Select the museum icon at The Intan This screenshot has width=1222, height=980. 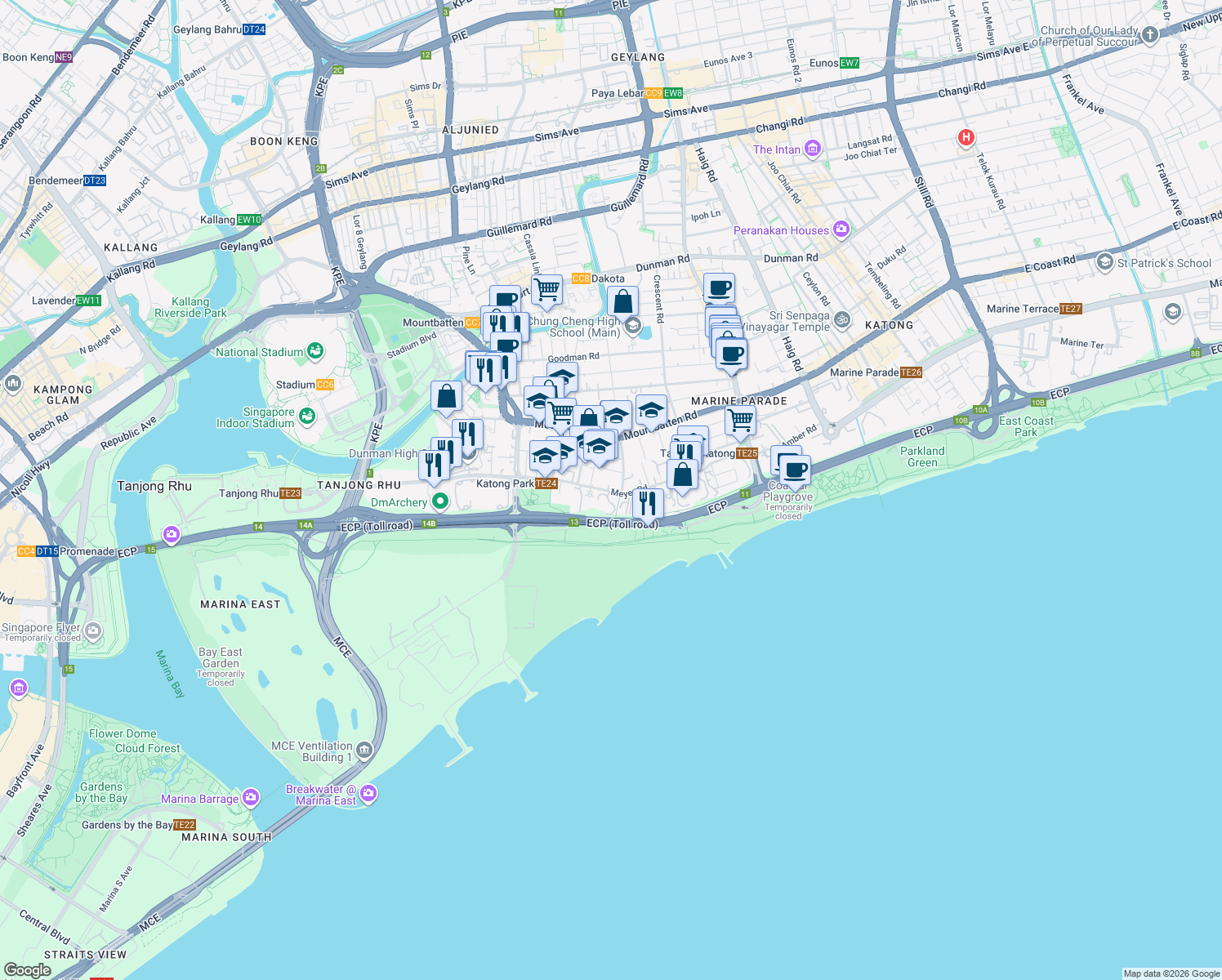(812, 148)
